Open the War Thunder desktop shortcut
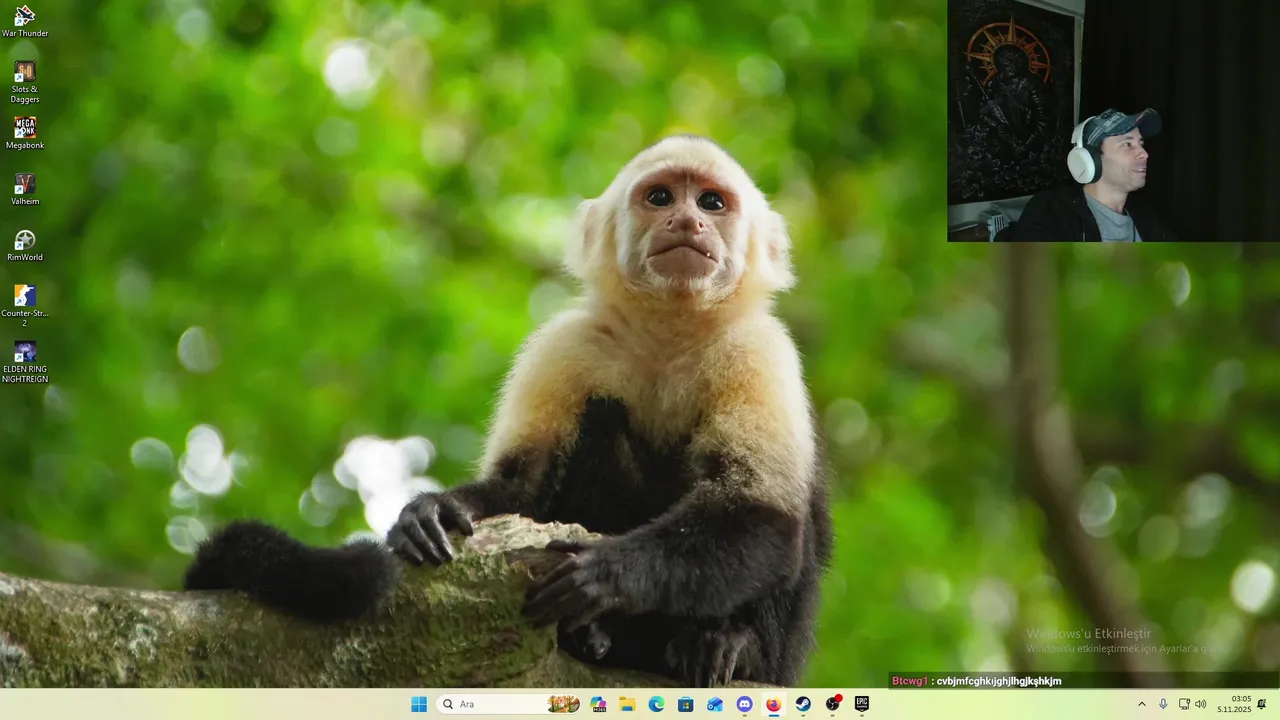This screenshot has width=1280, height=720. click(25, 22)
